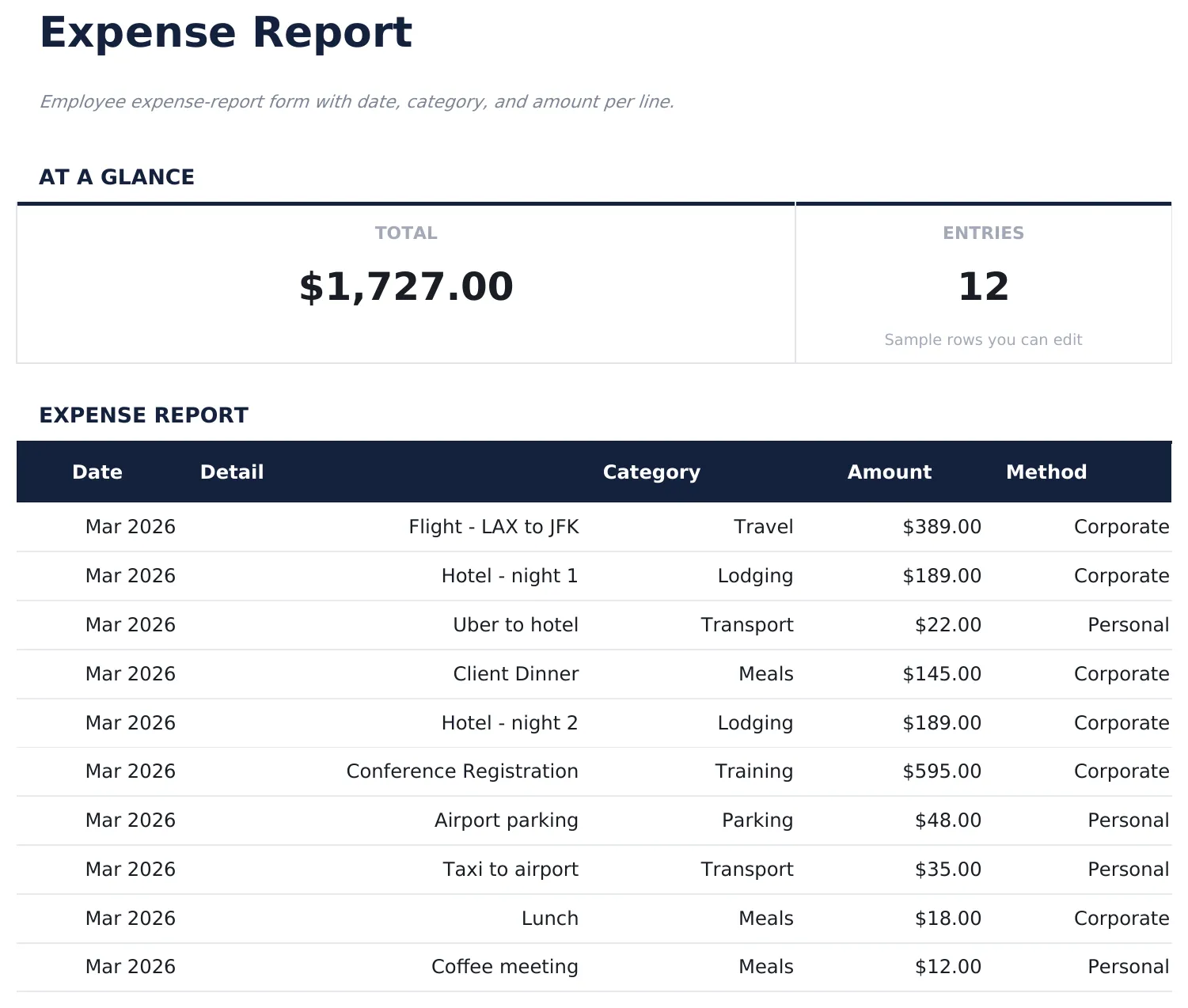Select the Flight - LAX to JFK row
Screen dimensions: 1188x1008
coord(493,526)
